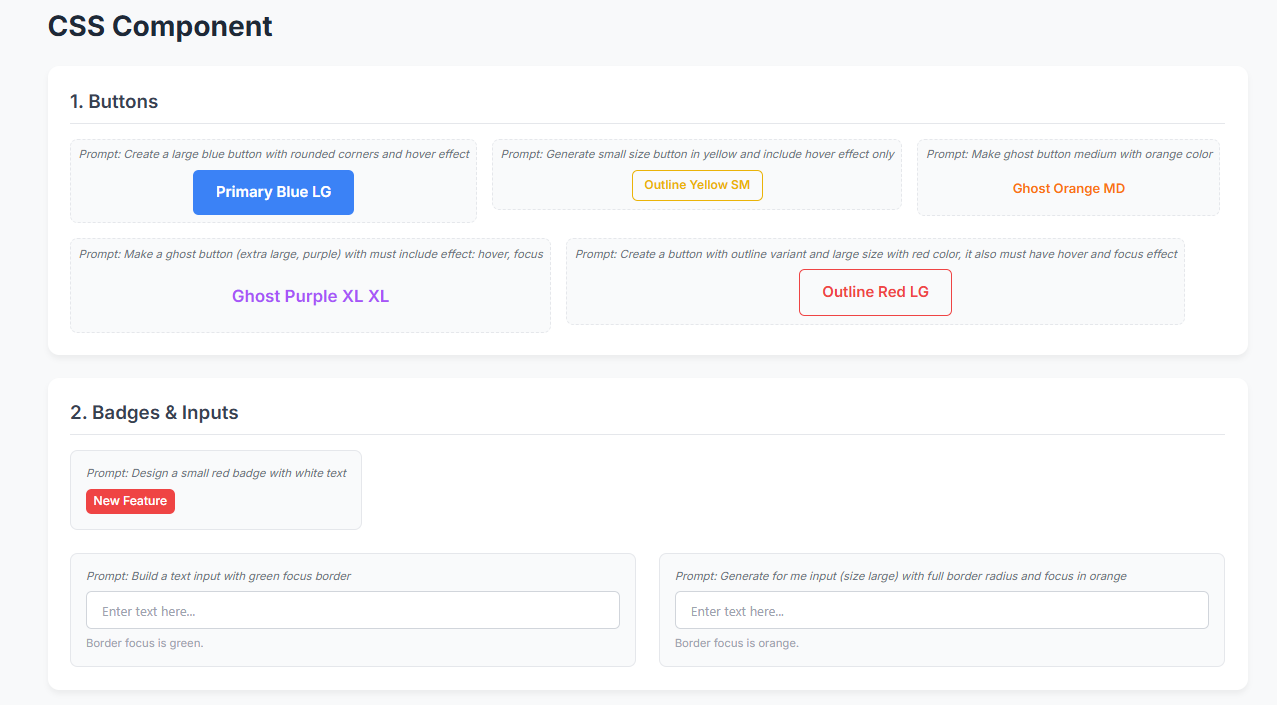The height and width of the screenshot is (705, 1277).
Task: Click the Primary Blue LG button
Action: [273, 192]
